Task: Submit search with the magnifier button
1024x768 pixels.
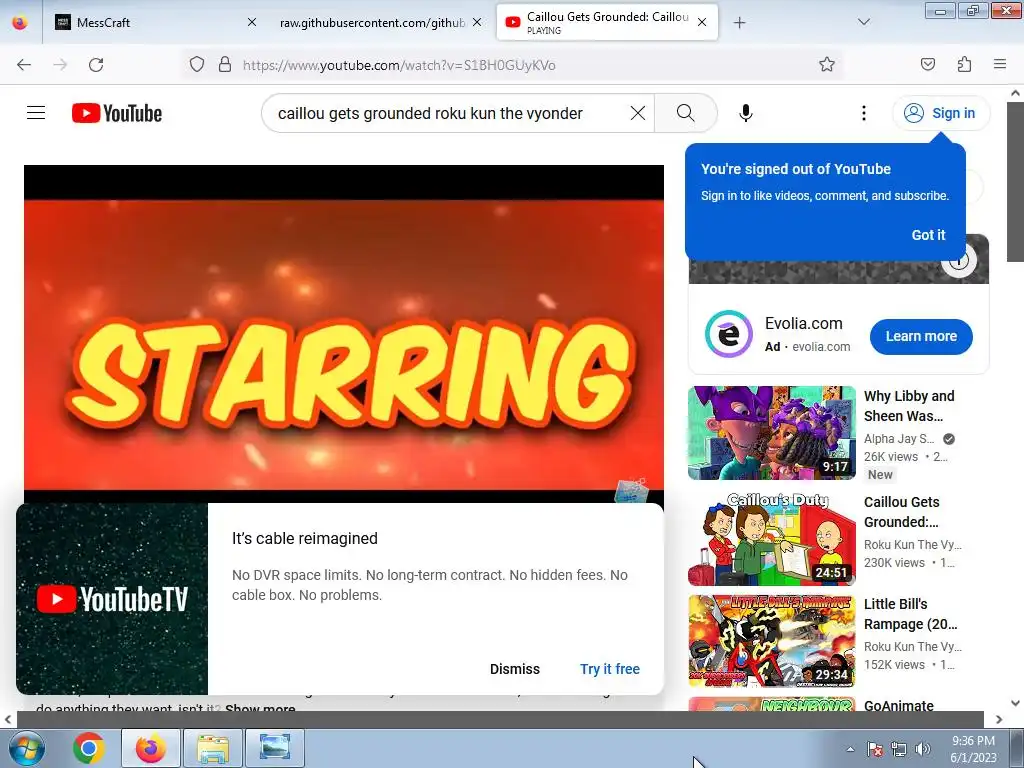Action: tap(685, 113)
